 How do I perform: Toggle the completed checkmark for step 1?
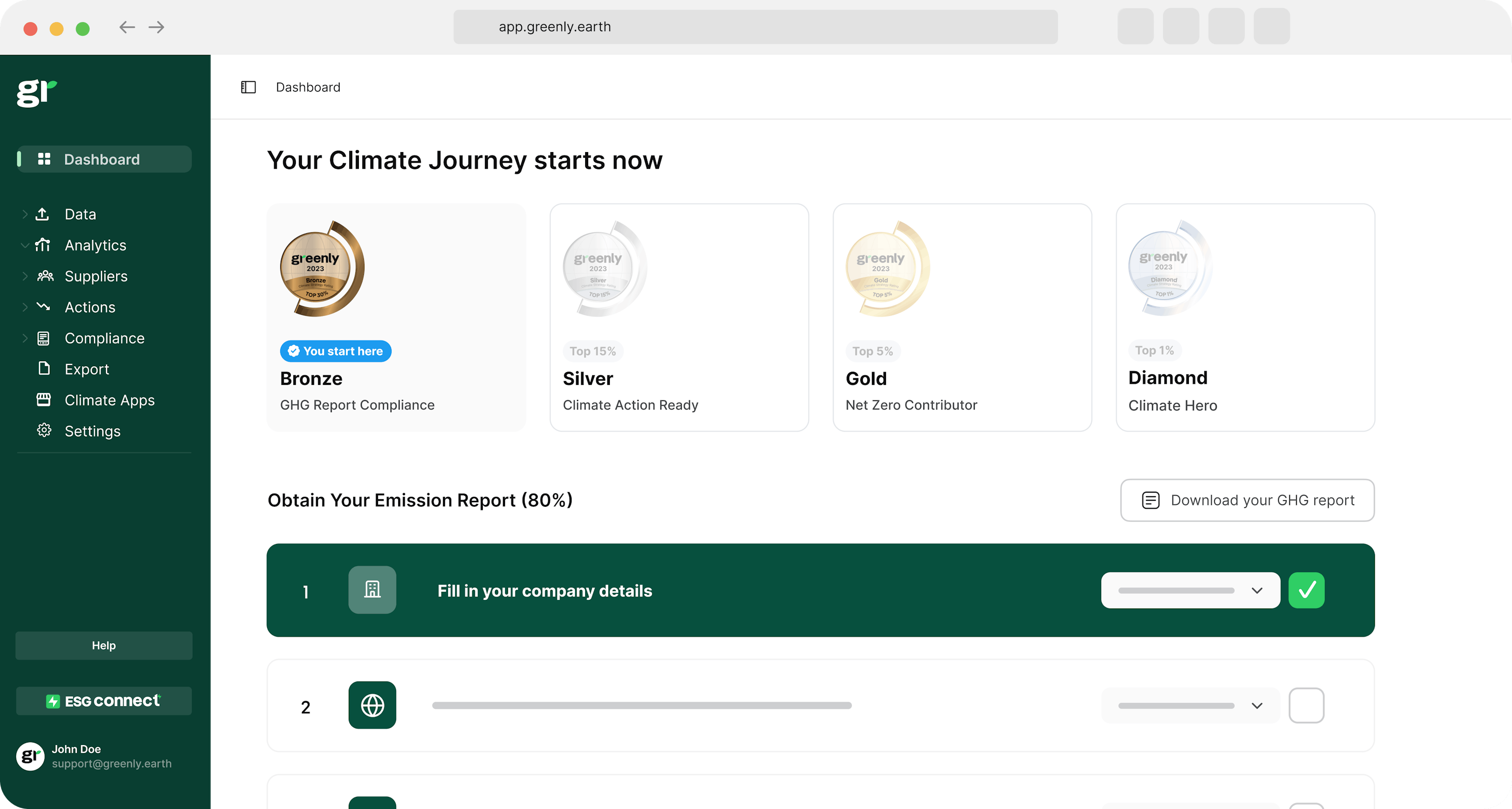click(1307, 590)
